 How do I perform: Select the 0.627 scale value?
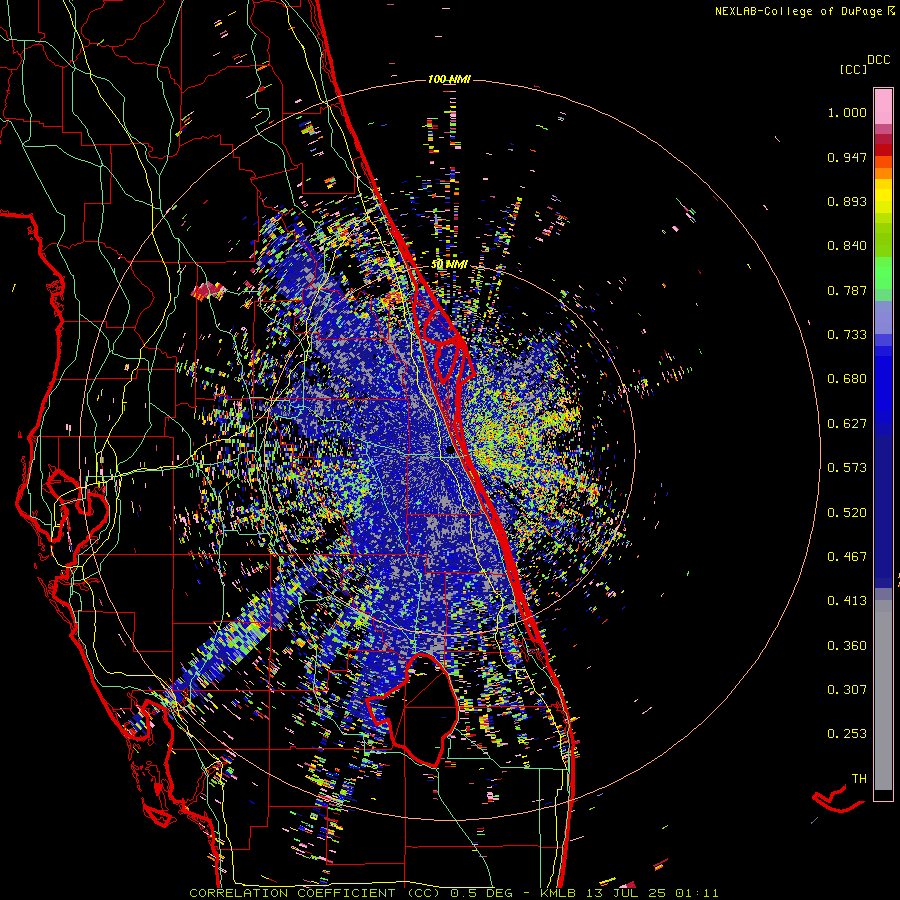[x=847, y=424]
